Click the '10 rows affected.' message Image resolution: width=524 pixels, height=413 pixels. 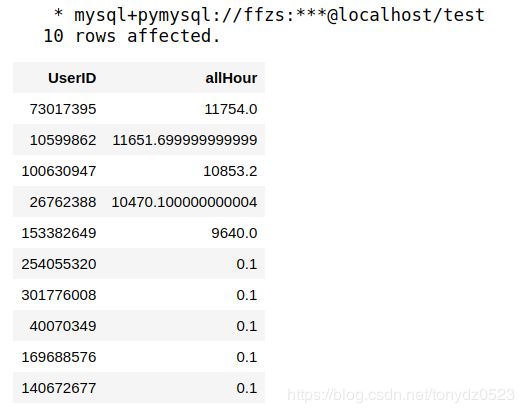132,36
